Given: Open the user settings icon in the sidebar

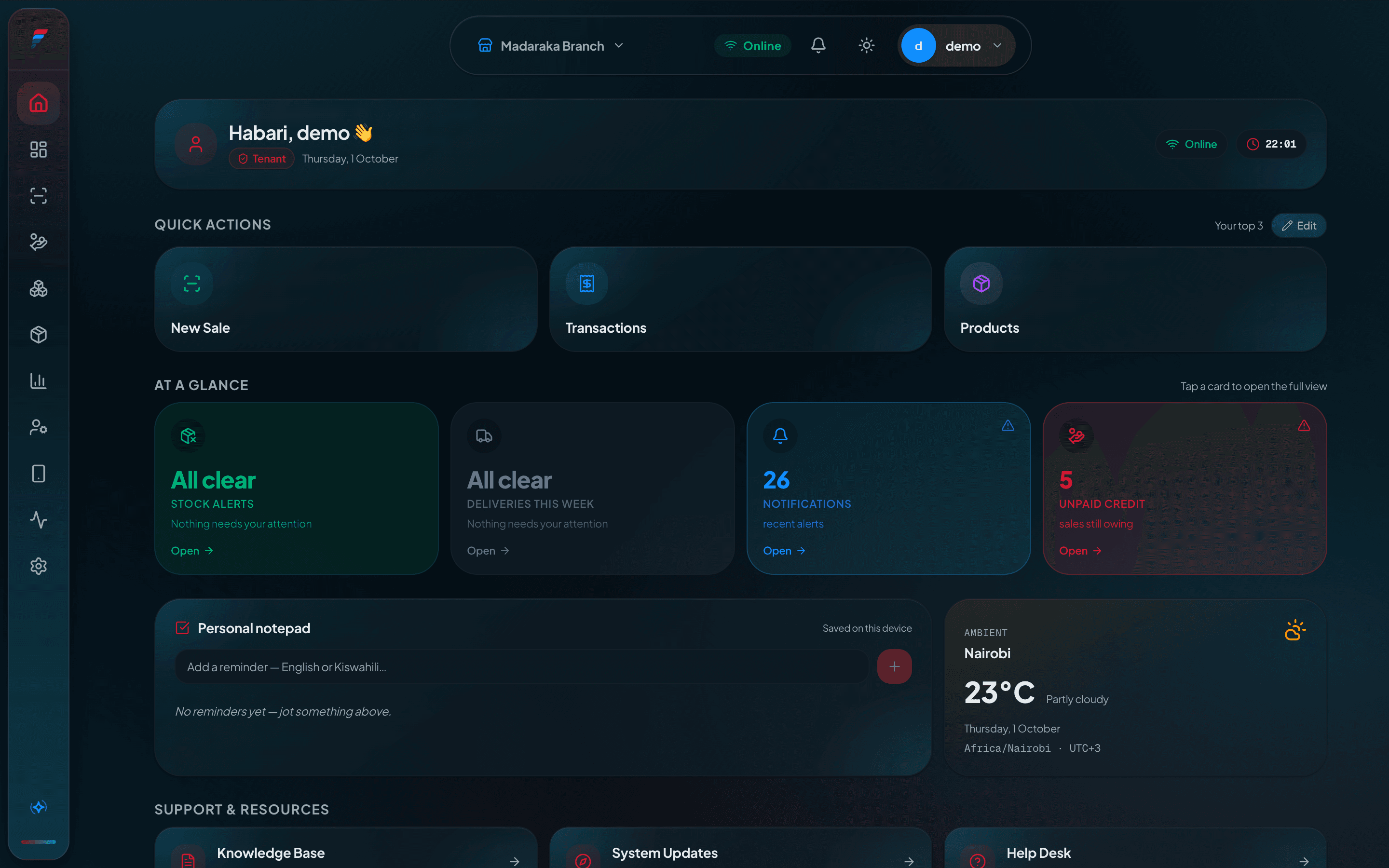Looking at the screenshot, I should coord(39,428).
